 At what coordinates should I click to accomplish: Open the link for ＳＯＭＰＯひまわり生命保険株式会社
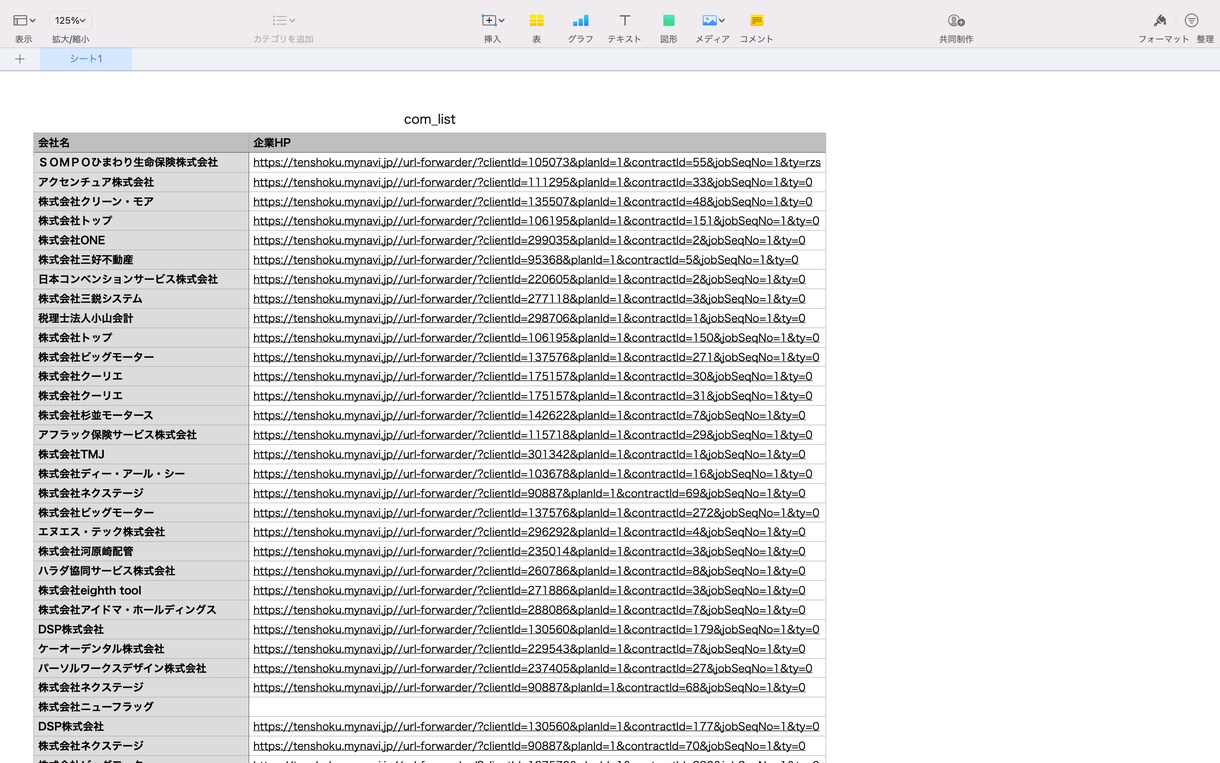[x=537, y=162]
